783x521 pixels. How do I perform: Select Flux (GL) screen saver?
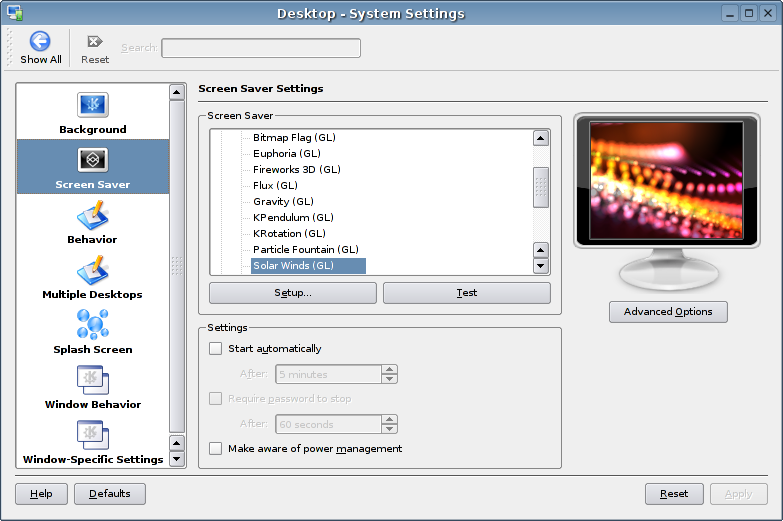coord(275,185)
